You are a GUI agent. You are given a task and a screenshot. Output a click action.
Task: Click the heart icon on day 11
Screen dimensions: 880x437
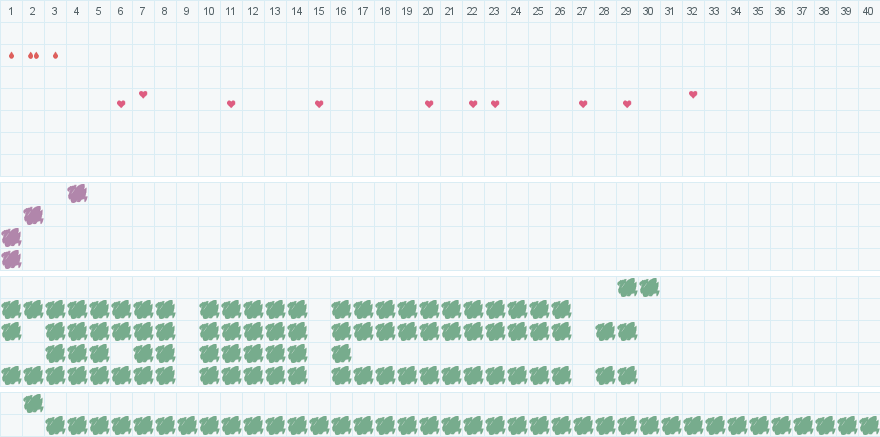click(231, 104)
